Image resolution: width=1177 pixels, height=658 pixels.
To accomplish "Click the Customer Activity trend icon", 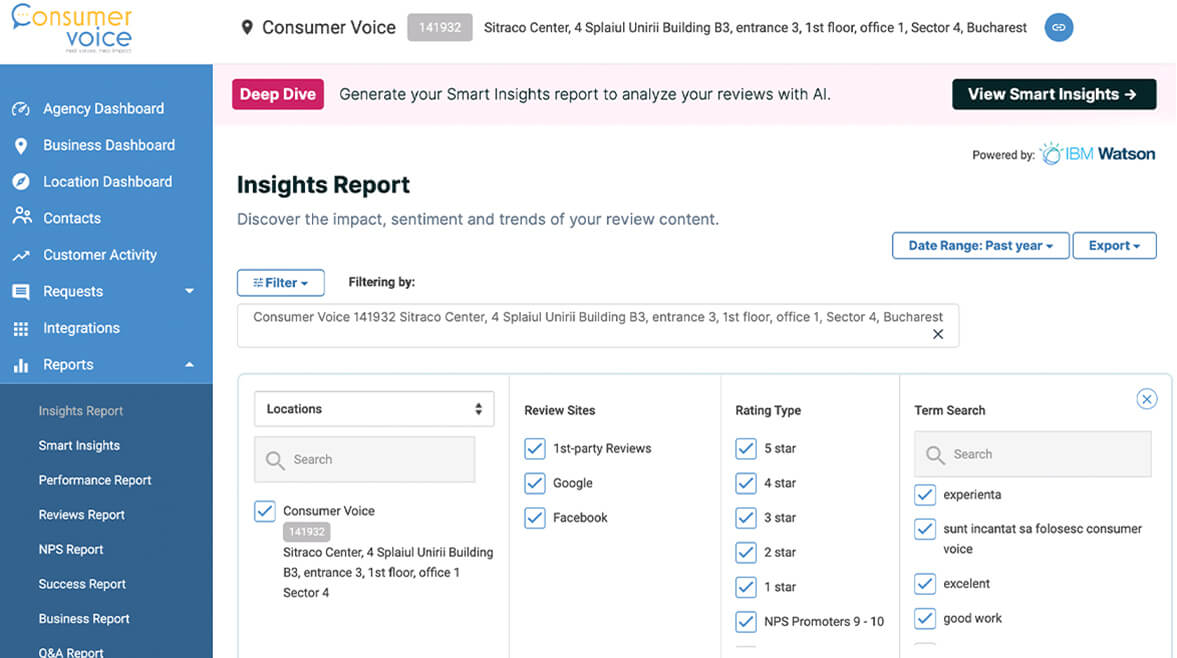I will point(21,256).
